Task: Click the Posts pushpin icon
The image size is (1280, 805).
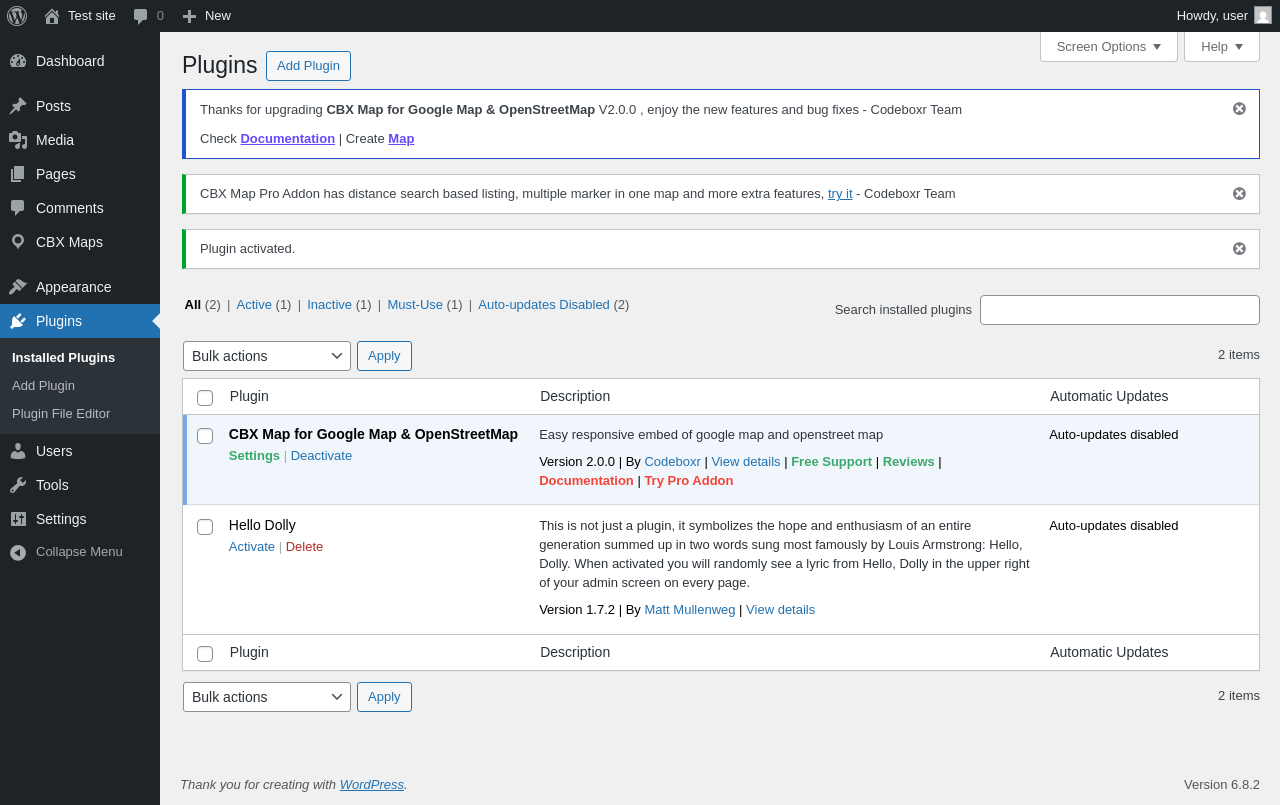Action: click(18, 106)
